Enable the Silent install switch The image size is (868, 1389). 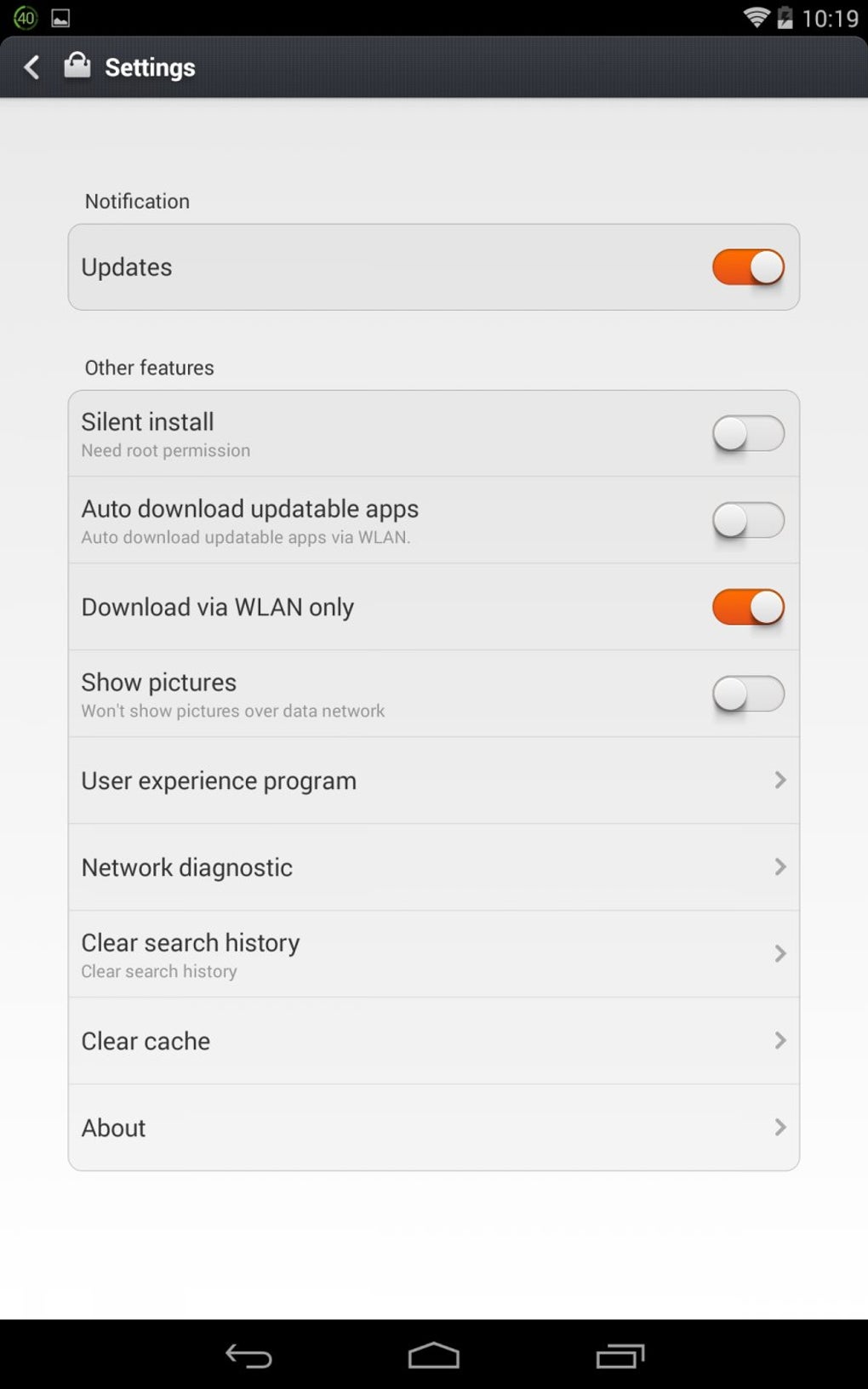coord(748,434)
